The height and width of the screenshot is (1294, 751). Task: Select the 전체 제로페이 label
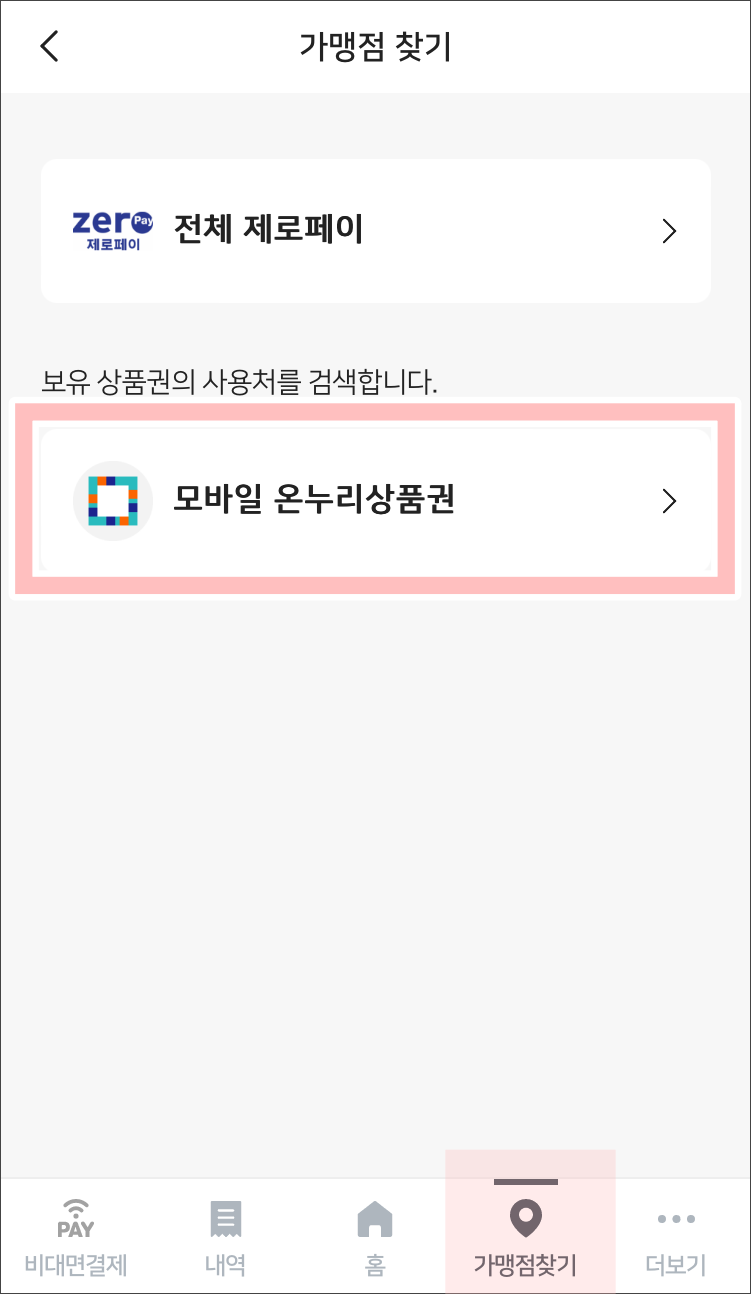(268, 230)
